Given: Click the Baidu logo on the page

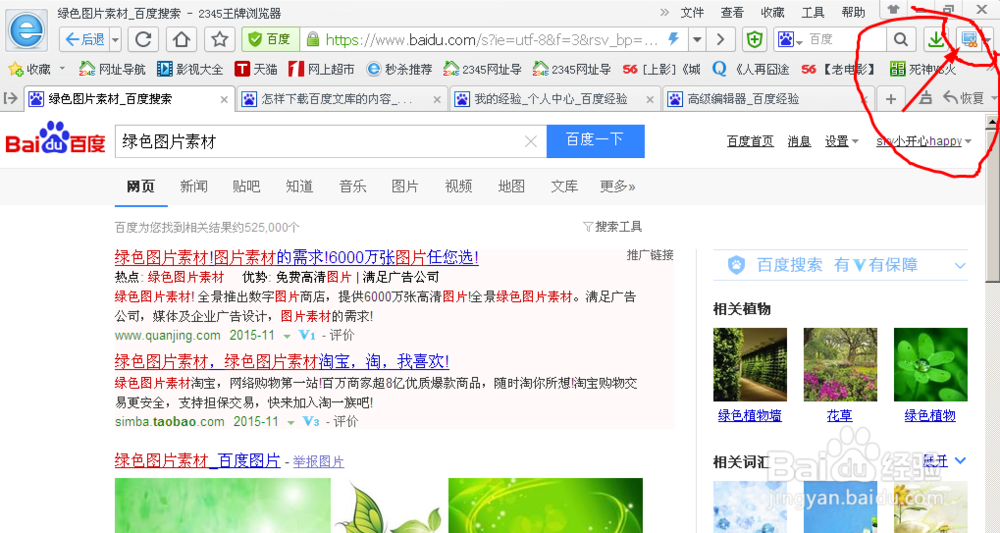Looking at the screenshot, I should (55, 139).
